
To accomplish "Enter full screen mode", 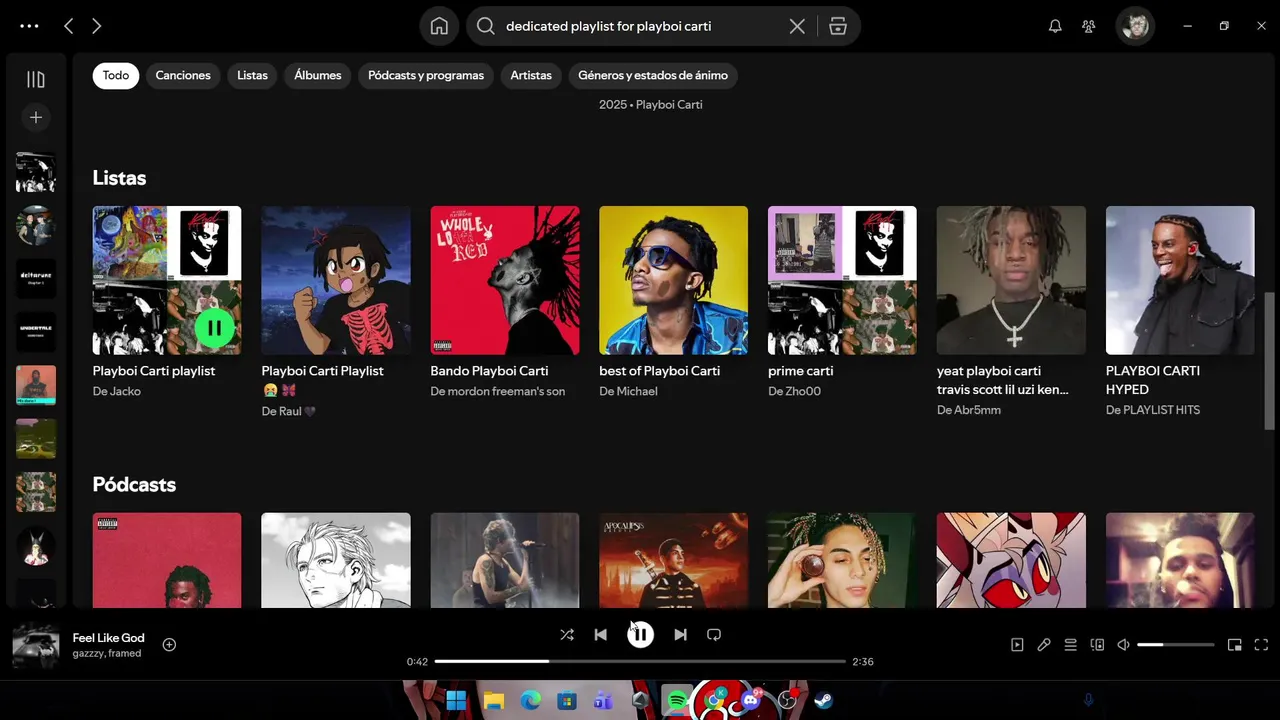I will coord(1261,645).
